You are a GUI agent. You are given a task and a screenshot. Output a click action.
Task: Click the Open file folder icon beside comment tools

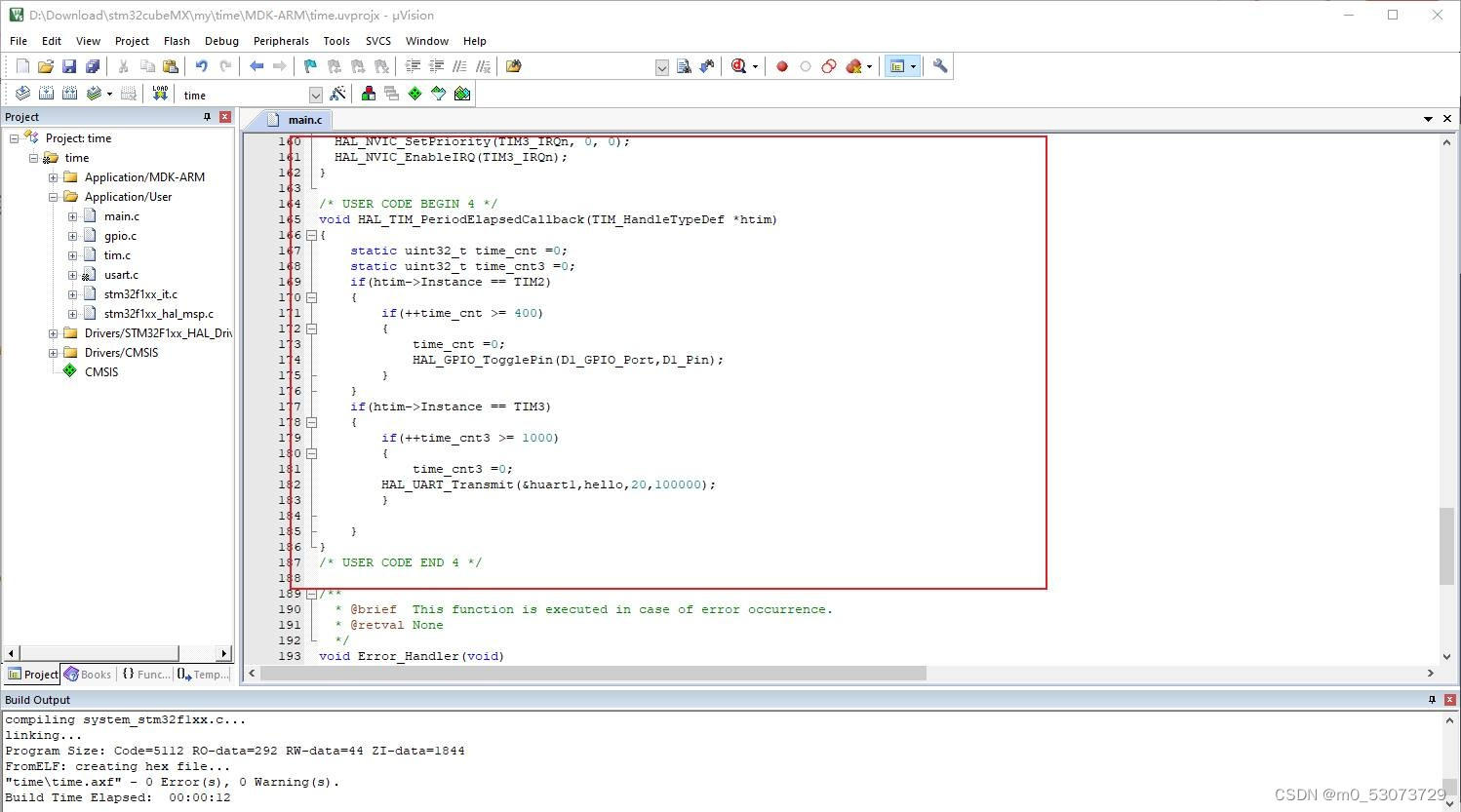514,66
